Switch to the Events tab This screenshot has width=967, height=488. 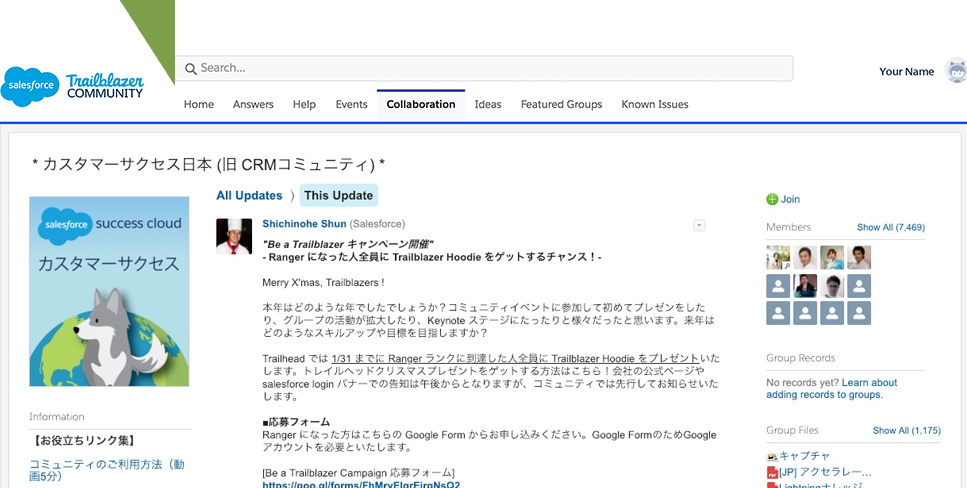click(352, 104)
